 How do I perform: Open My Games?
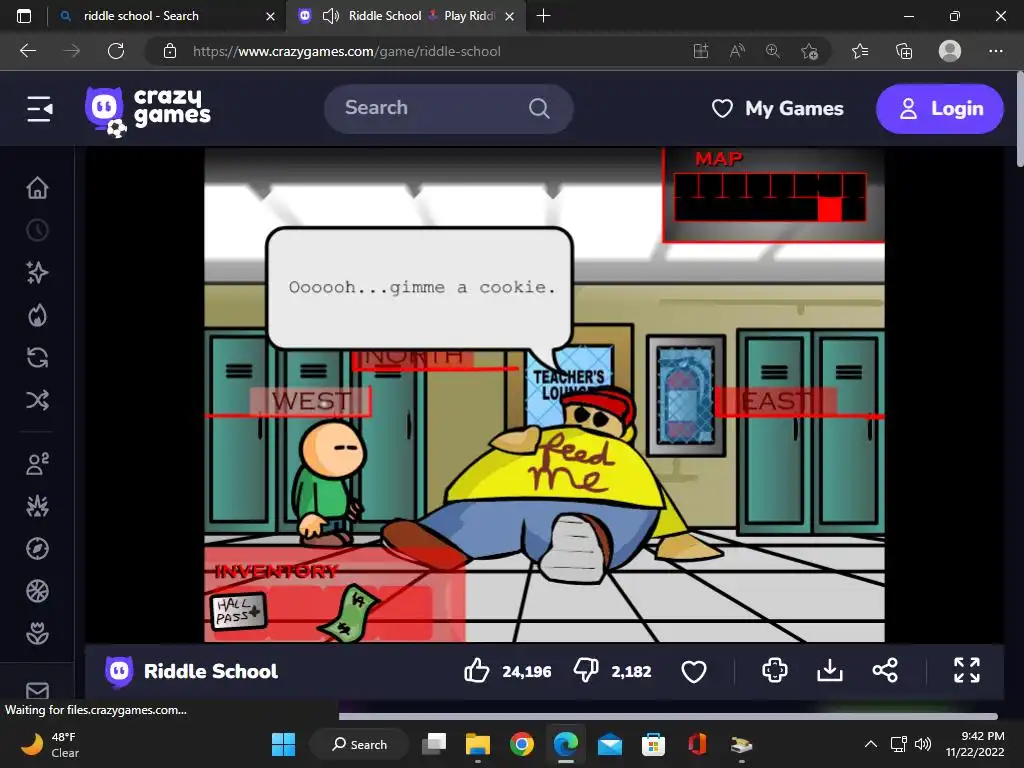point(777,108)
